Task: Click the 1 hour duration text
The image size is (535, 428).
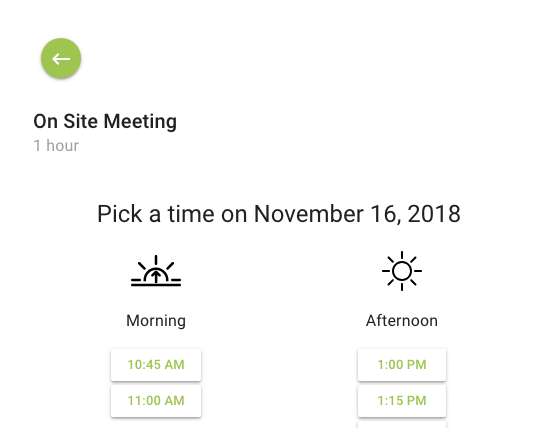Action: (x=56, y=146)
